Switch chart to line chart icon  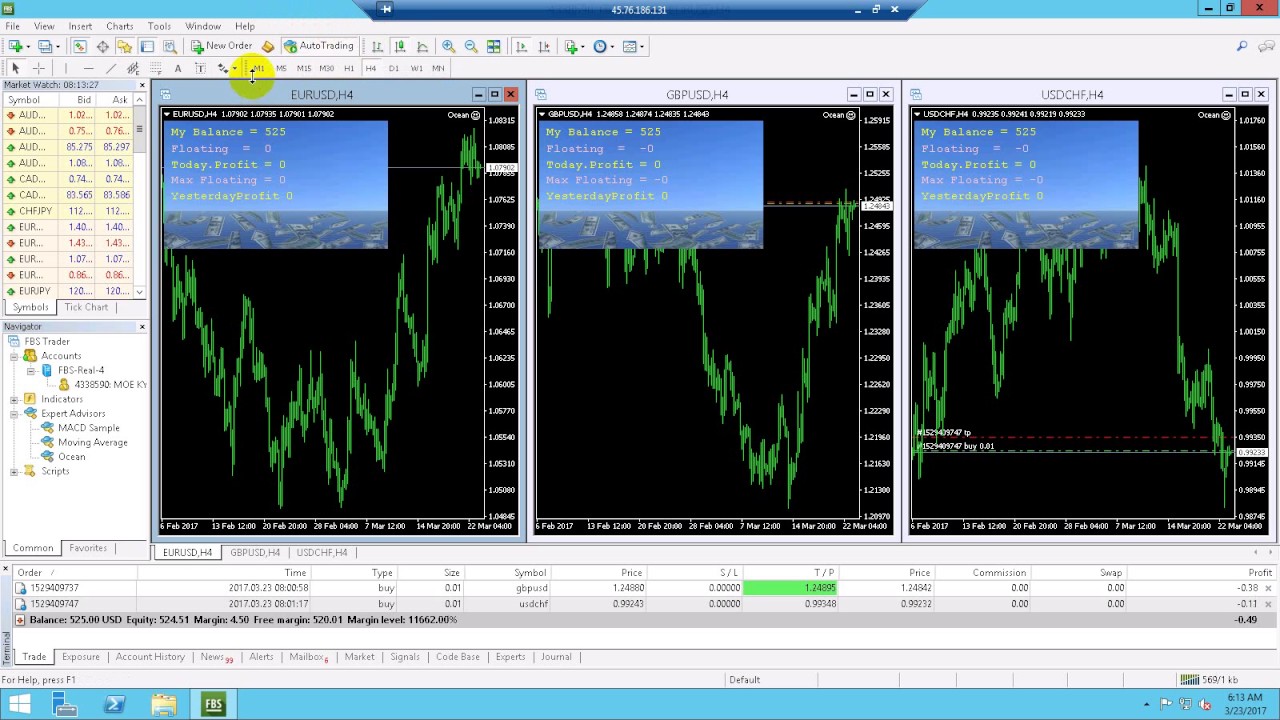pos(422,46)
